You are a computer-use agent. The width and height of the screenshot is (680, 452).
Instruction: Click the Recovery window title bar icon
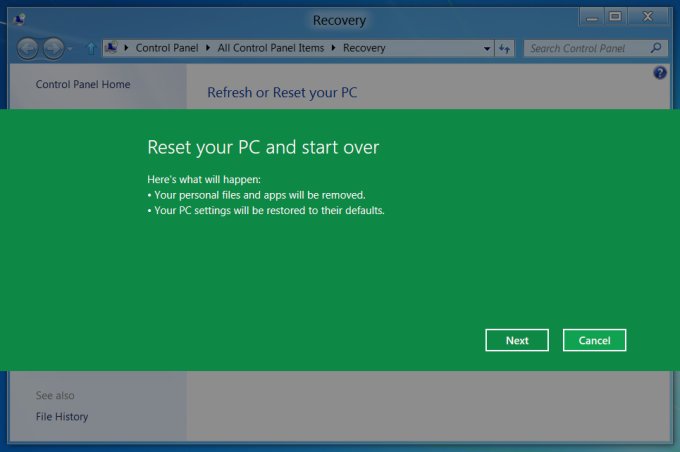(20, 19)
